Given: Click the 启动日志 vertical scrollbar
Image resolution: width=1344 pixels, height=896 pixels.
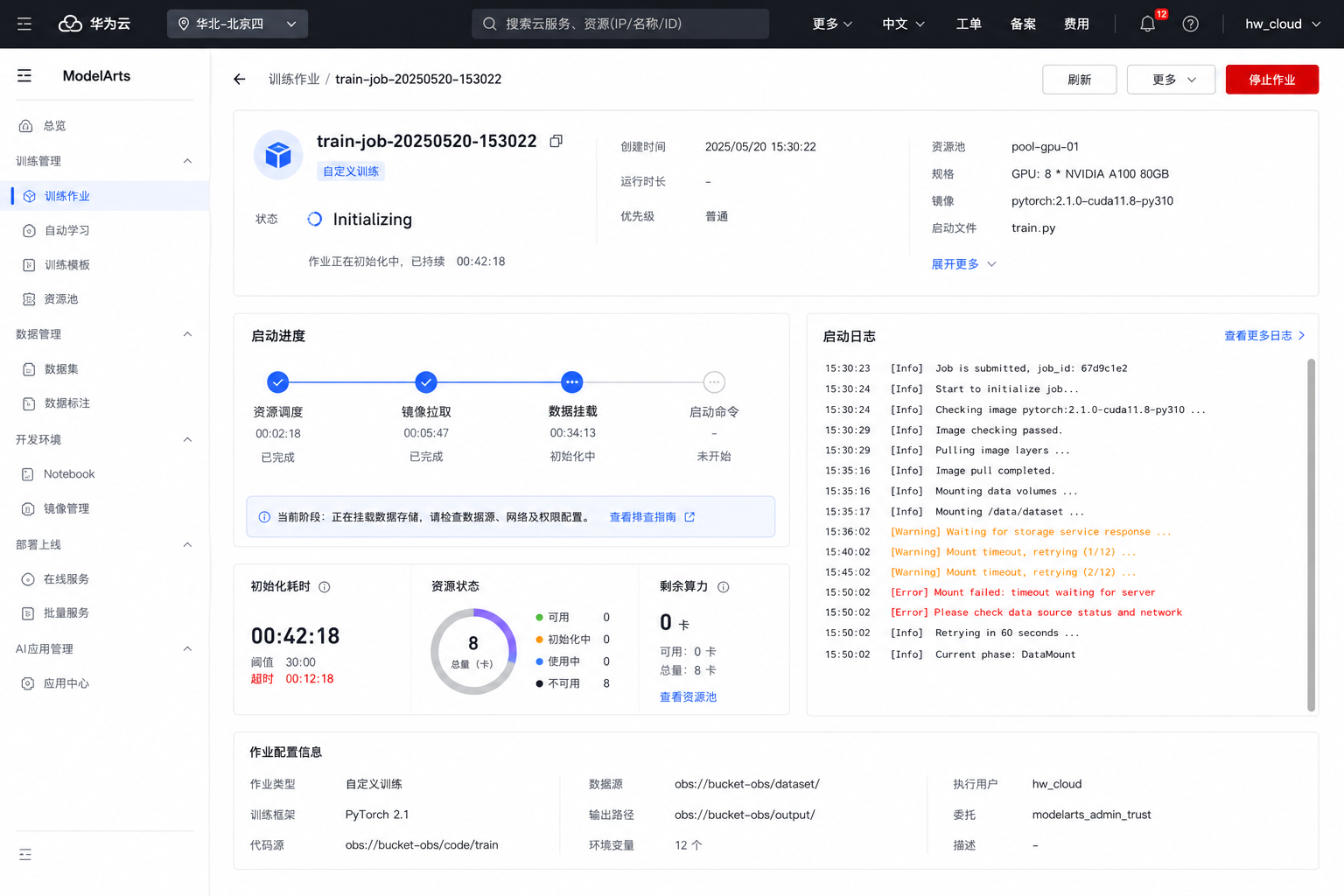Looking at the screenshot, I should click(1311, 535).
